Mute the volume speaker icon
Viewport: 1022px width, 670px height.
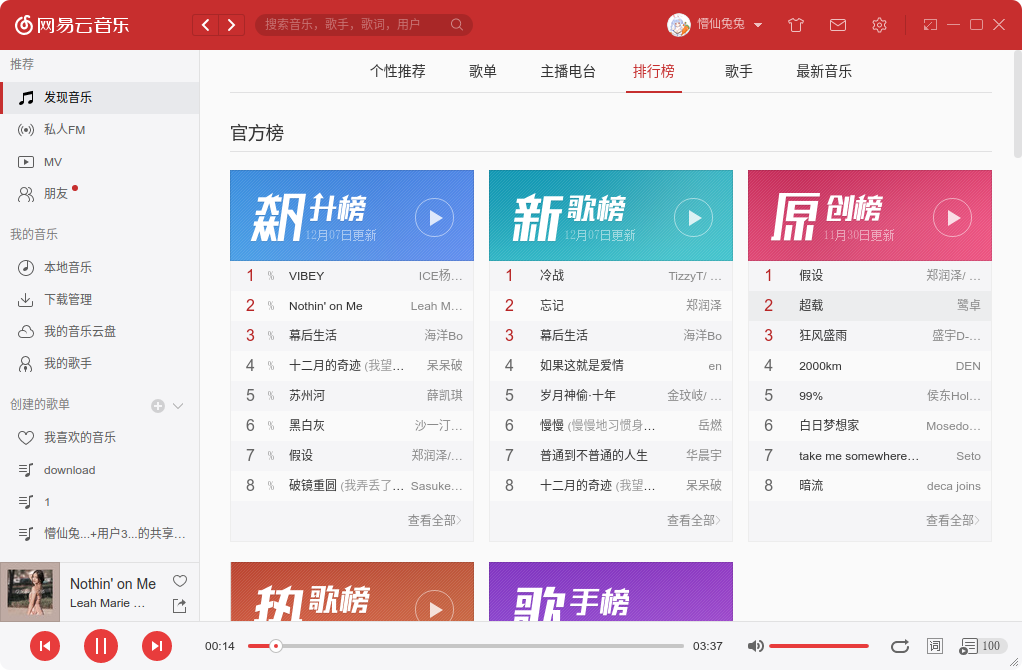pos(756,646)
